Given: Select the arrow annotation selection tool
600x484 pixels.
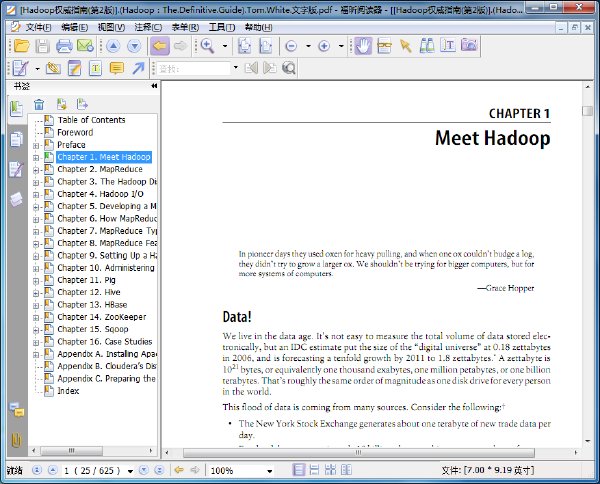Looking at the screenshot, I should click(406, 46).
